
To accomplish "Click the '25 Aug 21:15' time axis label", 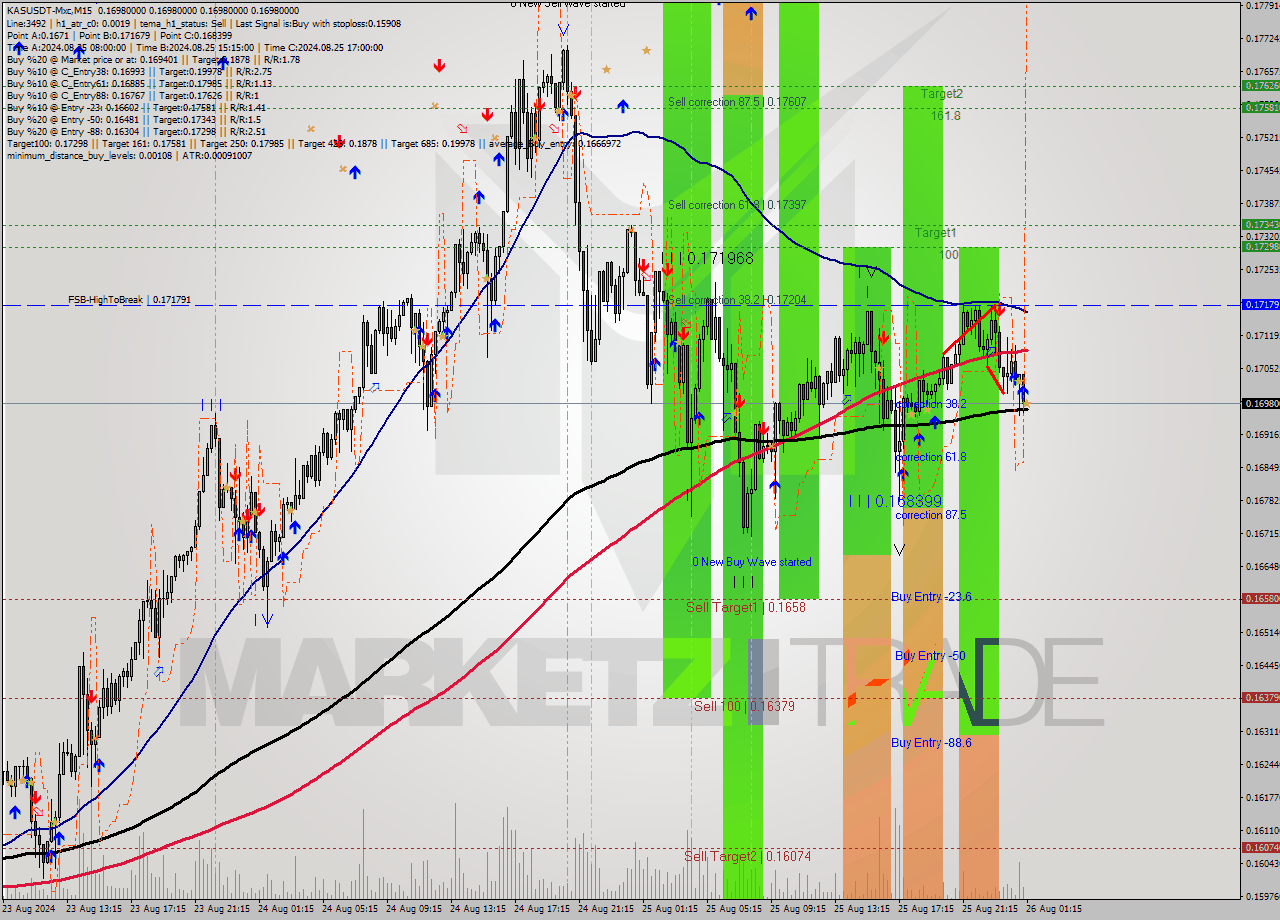I will coord(989,909).
